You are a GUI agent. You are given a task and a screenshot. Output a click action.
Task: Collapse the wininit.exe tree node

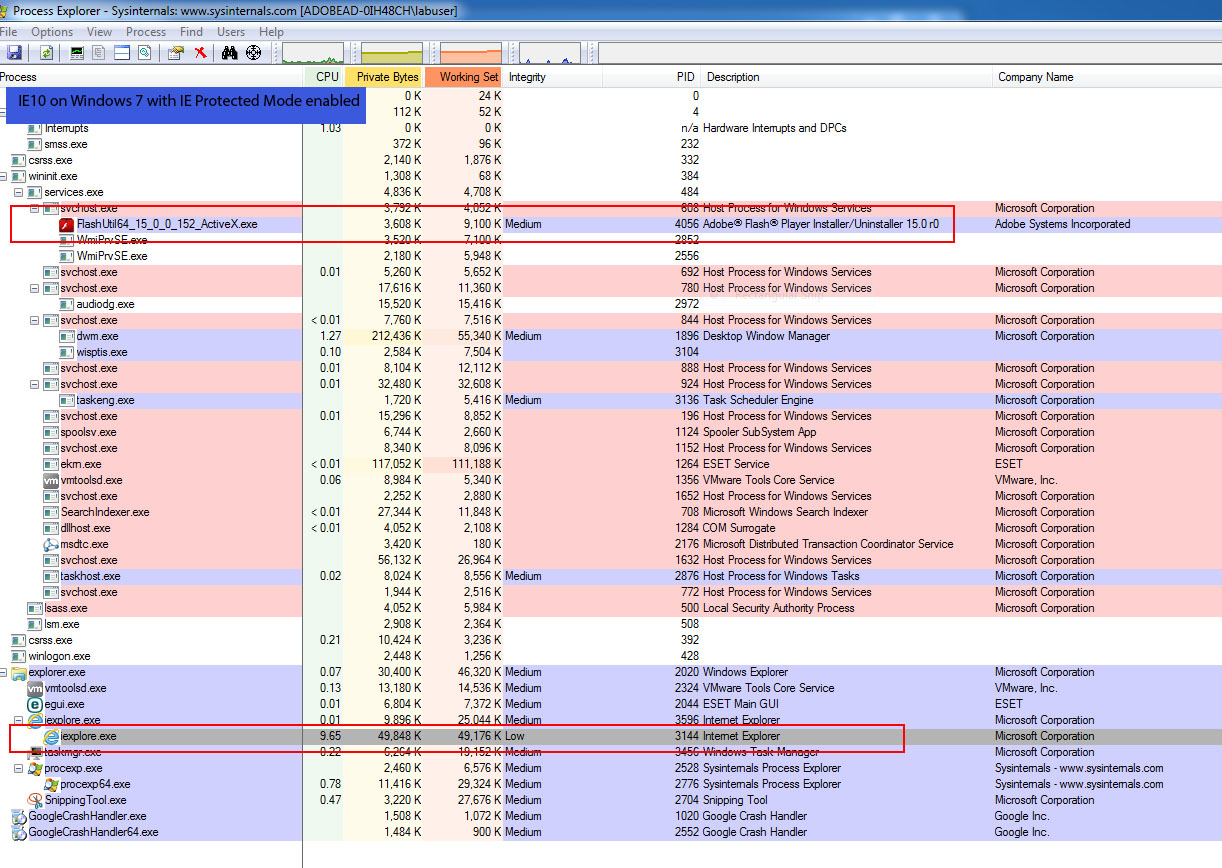[4, 176]
